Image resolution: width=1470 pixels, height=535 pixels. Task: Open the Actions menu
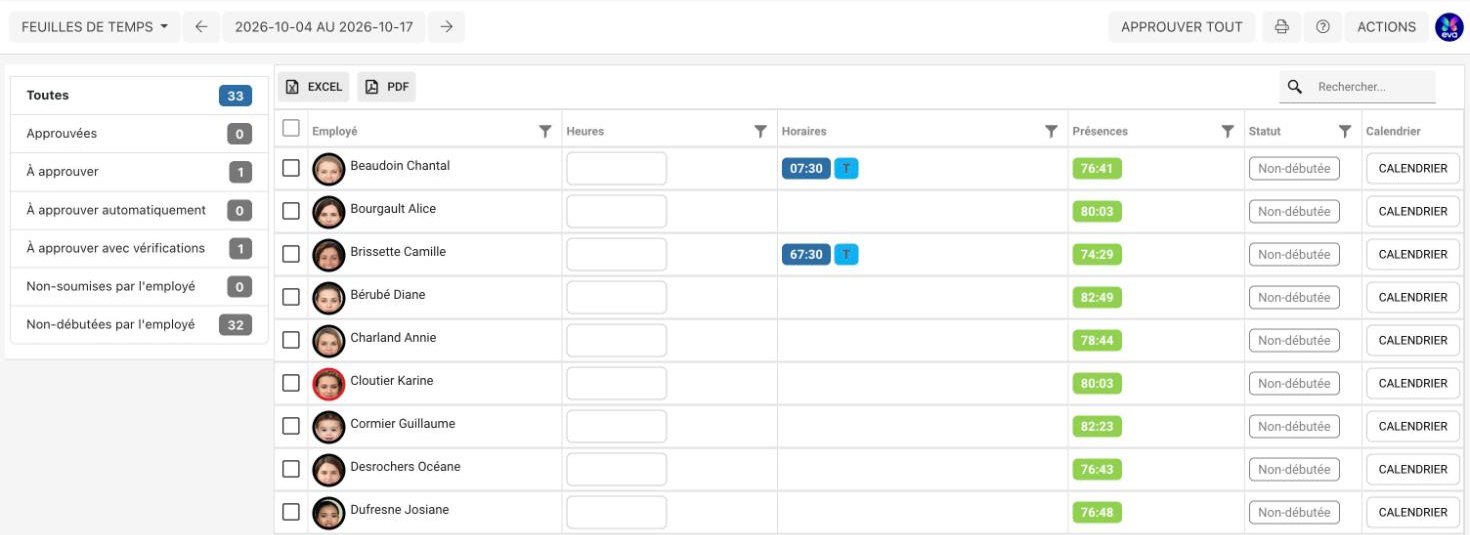coord(1386,27)
